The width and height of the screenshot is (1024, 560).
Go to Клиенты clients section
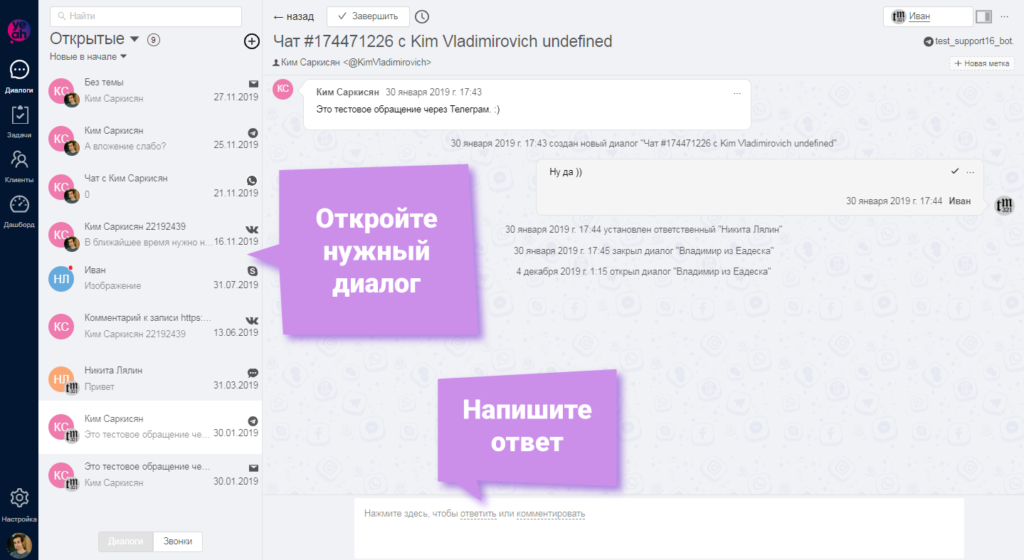pos(19,165)
